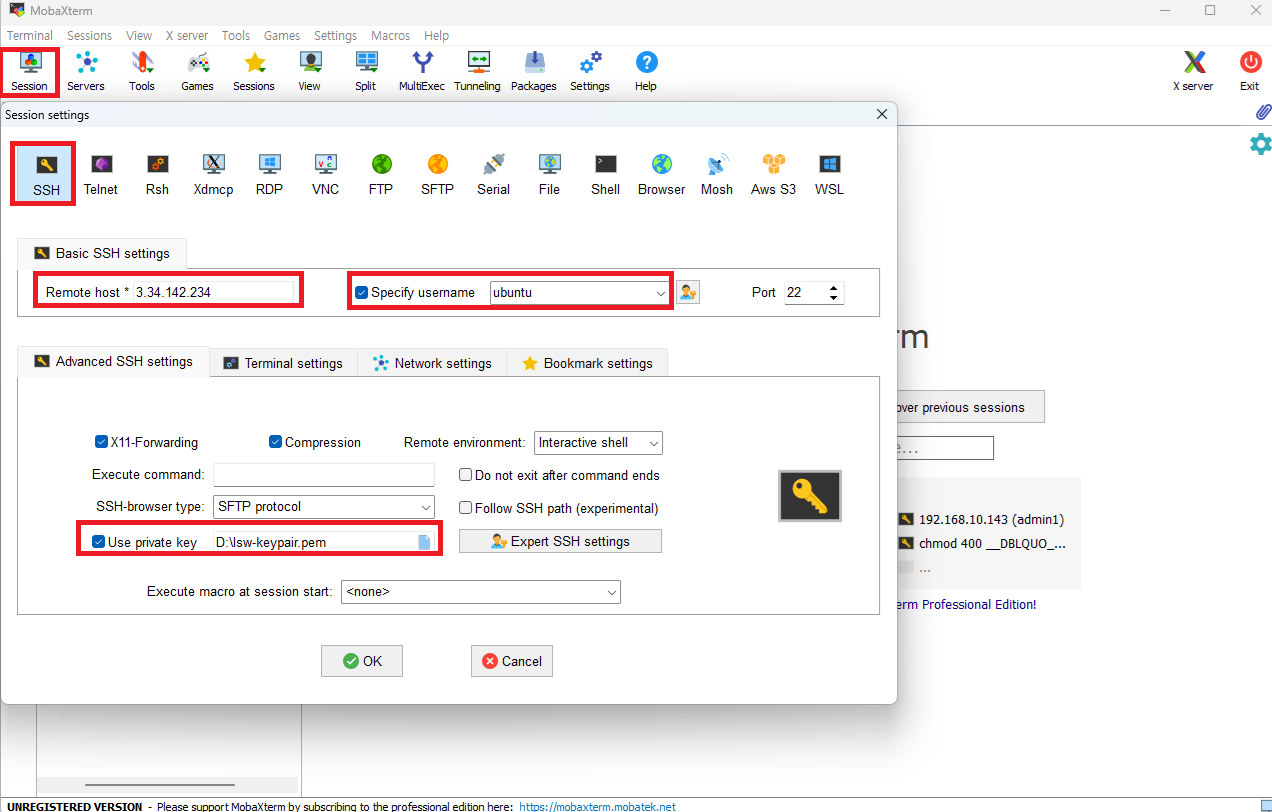Select the Xdmcp session type
This screenshot has height=812, width=1272.
pyautogui.click(x=213, y=174)
